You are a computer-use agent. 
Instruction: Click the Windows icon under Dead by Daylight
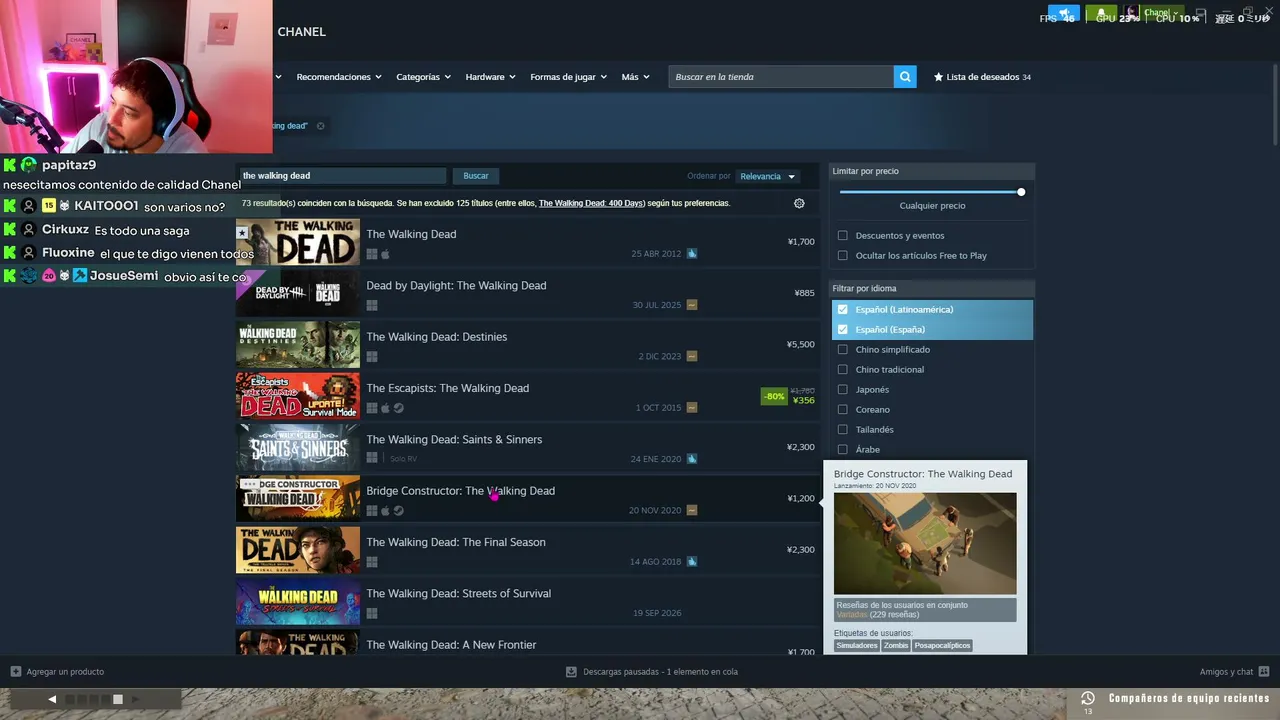[x=372, y=306]
